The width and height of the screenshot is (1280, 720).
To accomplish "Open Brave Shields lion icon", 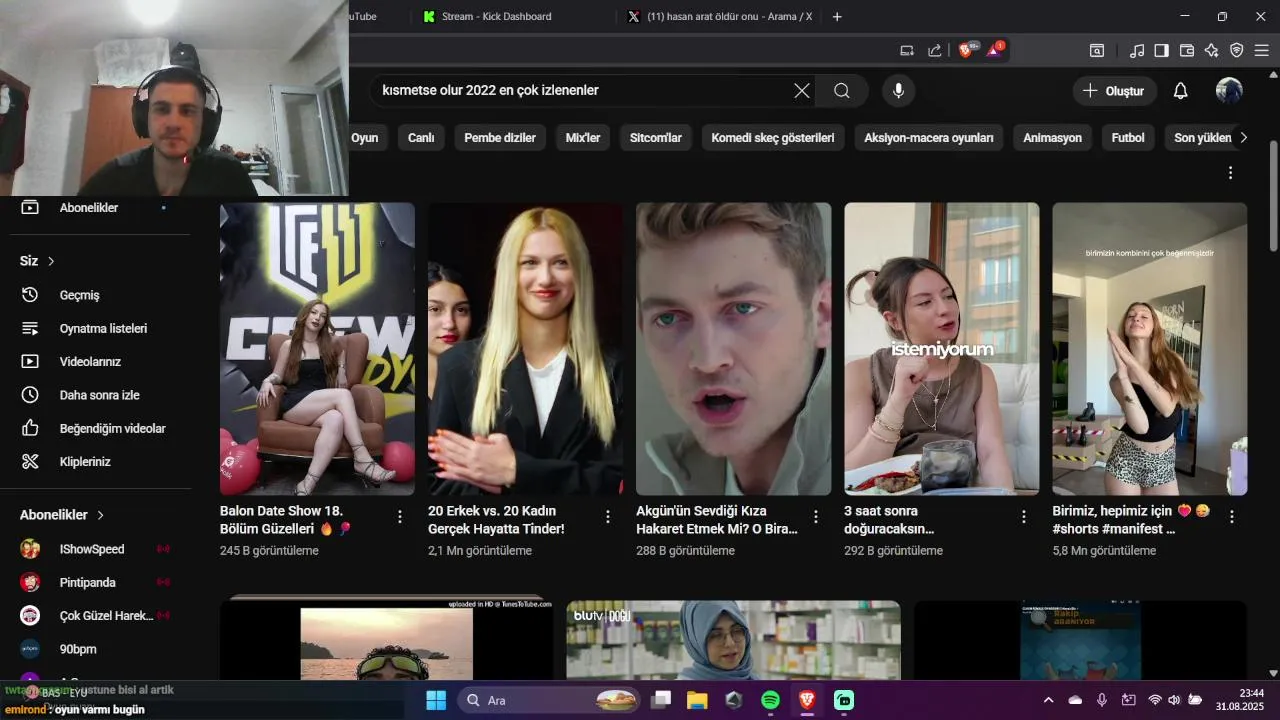I will tap(966, 50).
